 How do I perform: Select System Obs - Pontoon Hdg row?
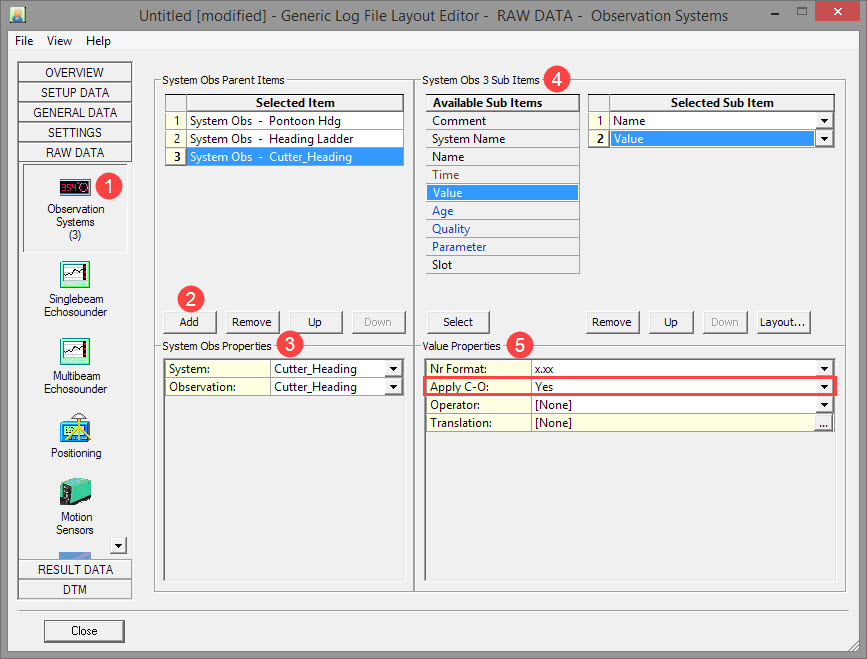coord(295,121)
